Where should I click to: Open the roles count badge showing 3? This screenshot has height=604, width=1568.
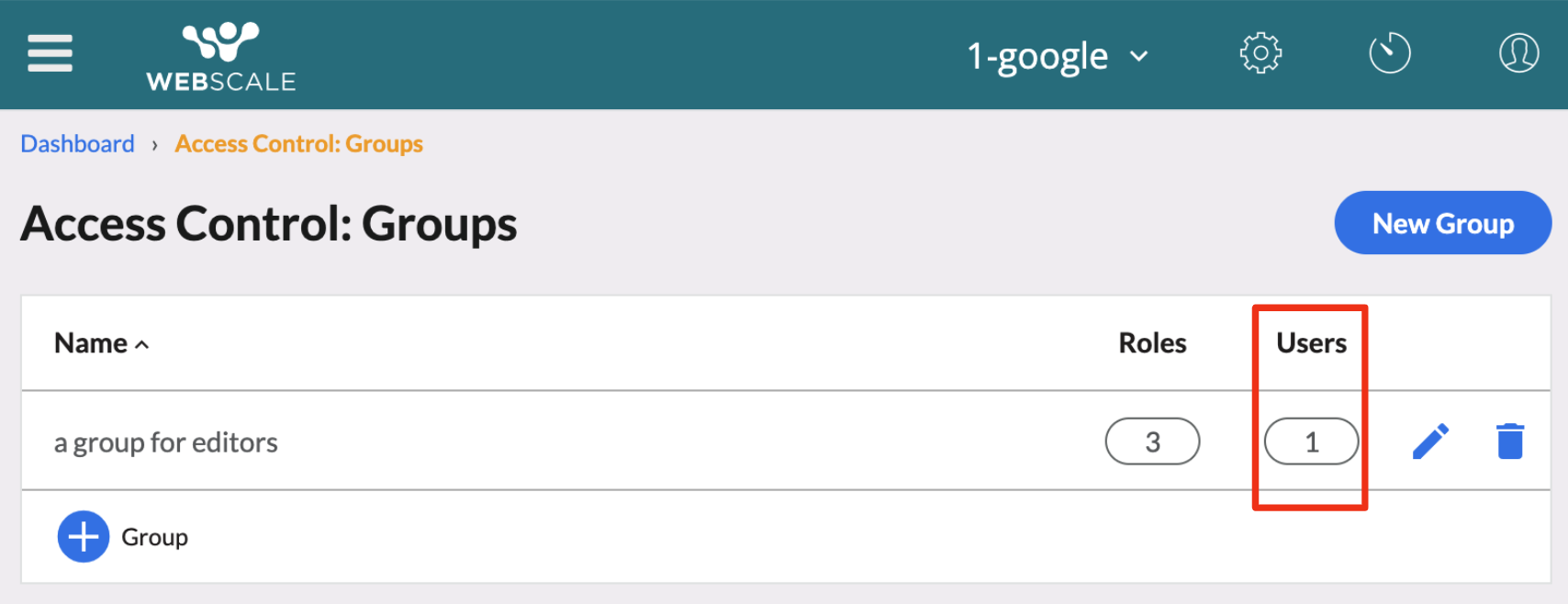(x=1152, y=442)
